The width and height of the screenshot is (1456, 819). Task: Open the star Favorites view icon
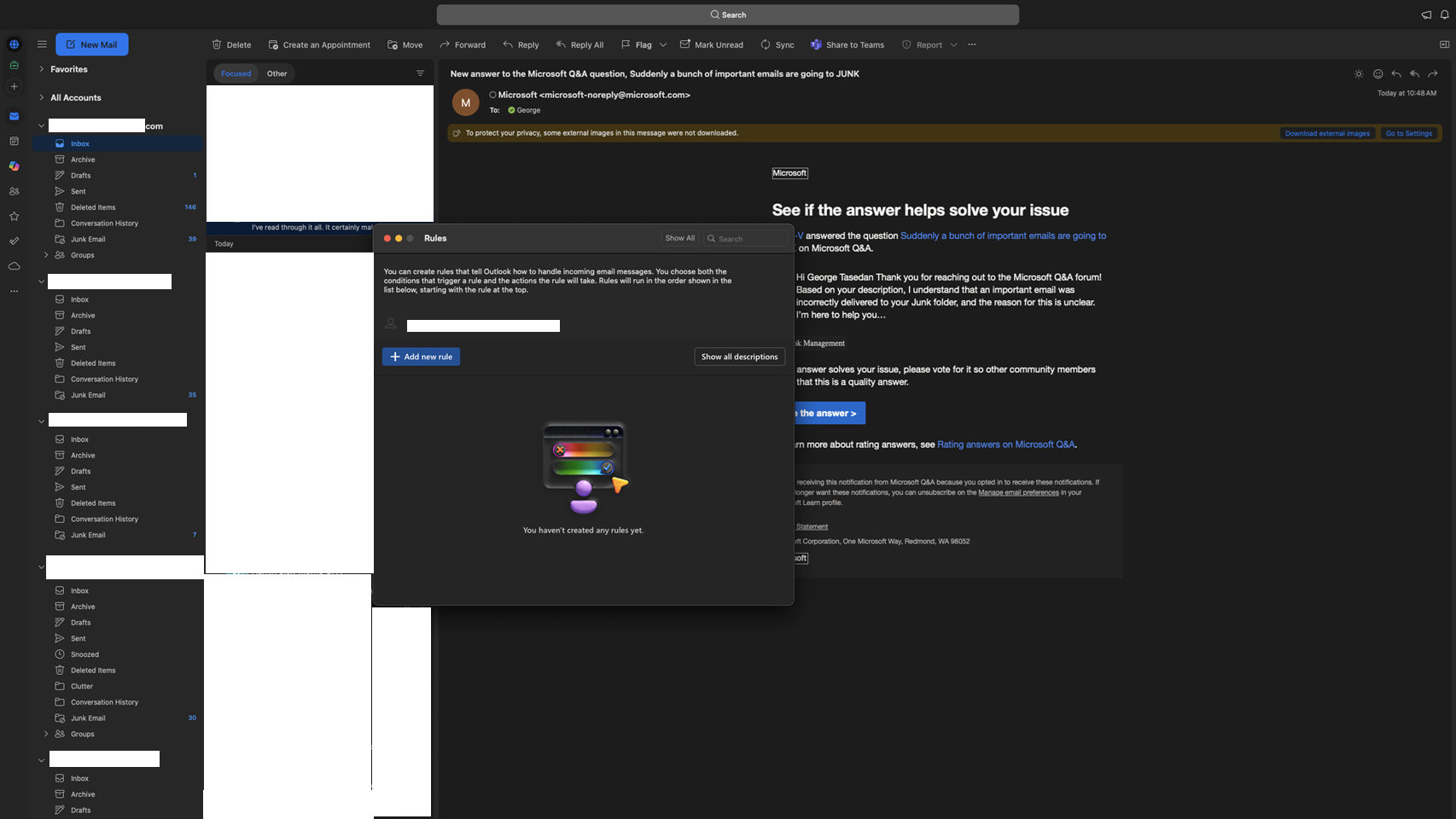coord(14,216)
